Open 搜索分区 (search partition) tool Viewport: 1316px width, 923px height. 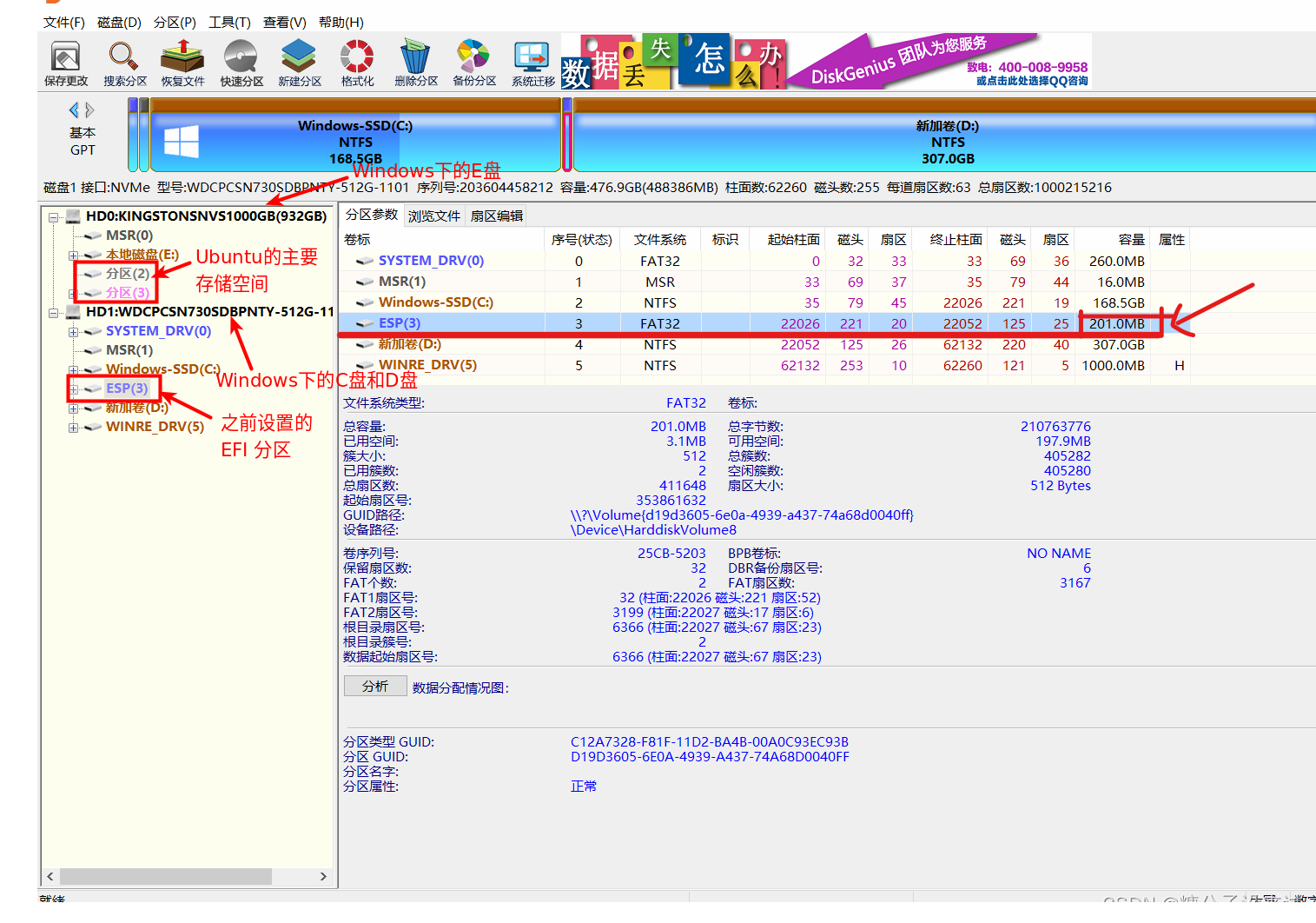click(123, 61)
